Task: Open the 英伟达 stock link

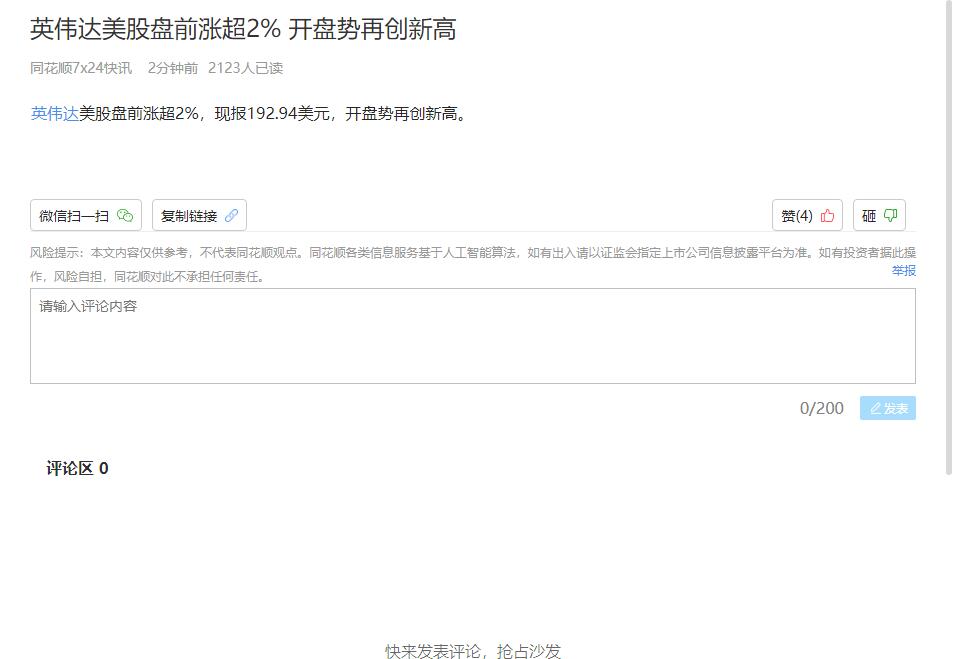Action: coord(54,114)
